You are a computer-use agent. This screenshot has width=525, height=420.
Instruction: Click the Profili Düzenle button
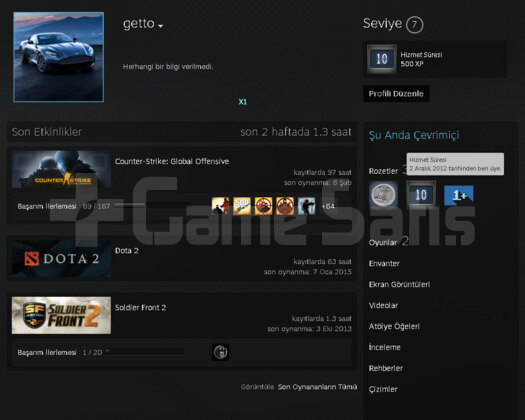pos(396,94)
